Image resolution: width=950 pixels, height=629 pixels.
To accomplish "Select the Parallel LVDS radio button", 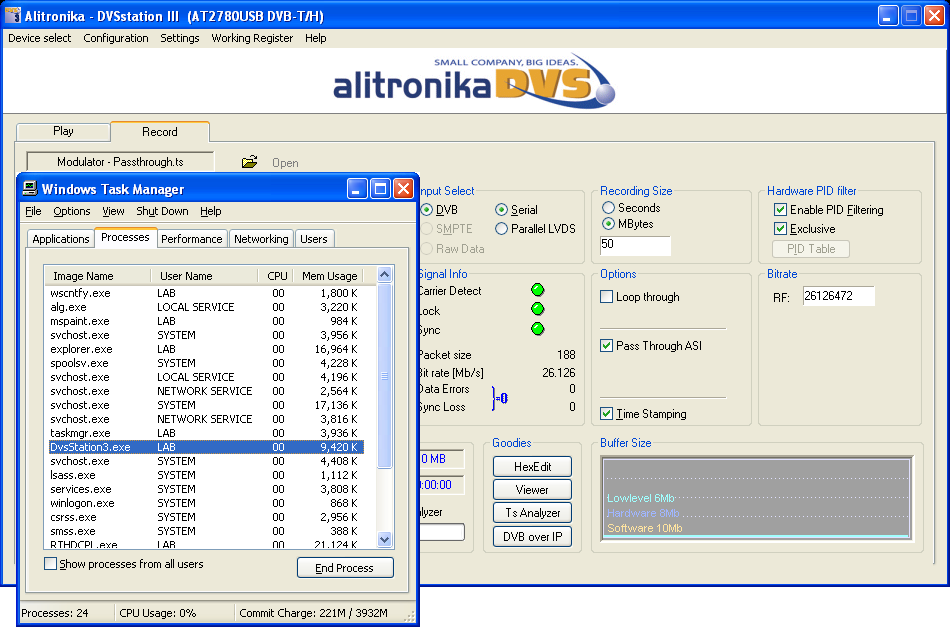I will coord(501,228).
